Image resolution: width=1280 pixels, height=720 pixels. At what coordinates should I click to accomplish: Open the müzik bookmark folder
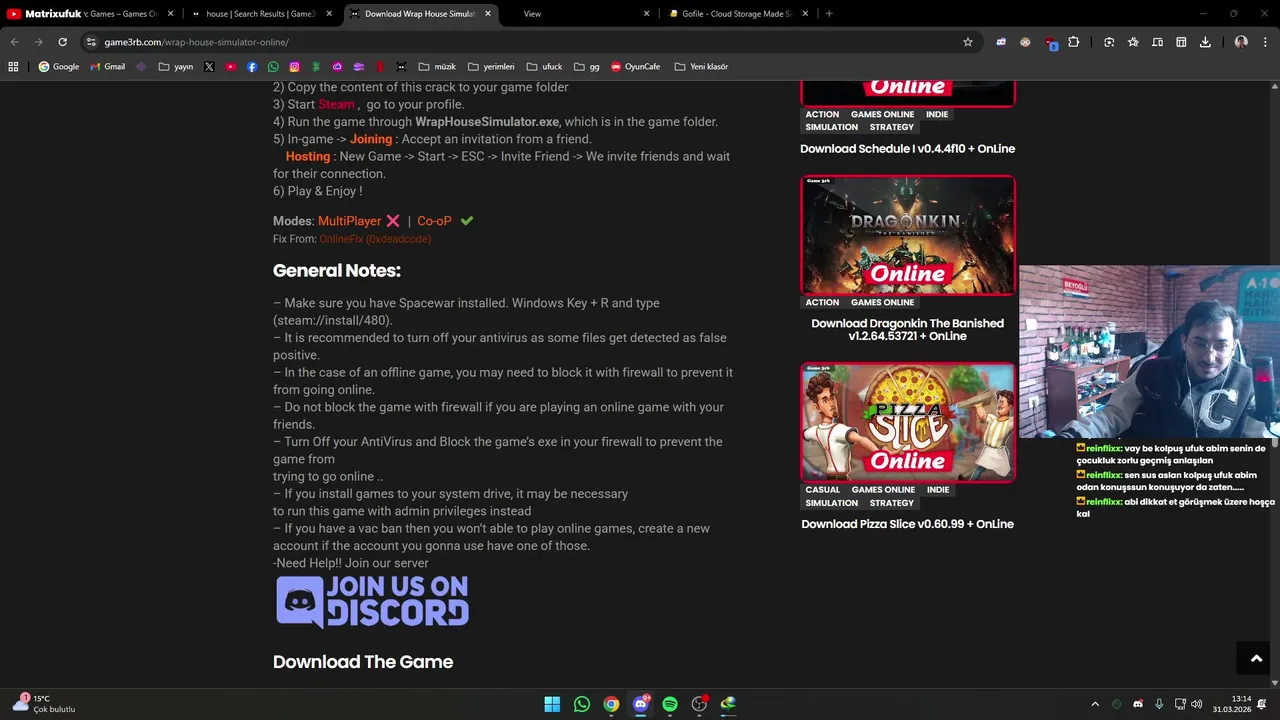(438, 67)
